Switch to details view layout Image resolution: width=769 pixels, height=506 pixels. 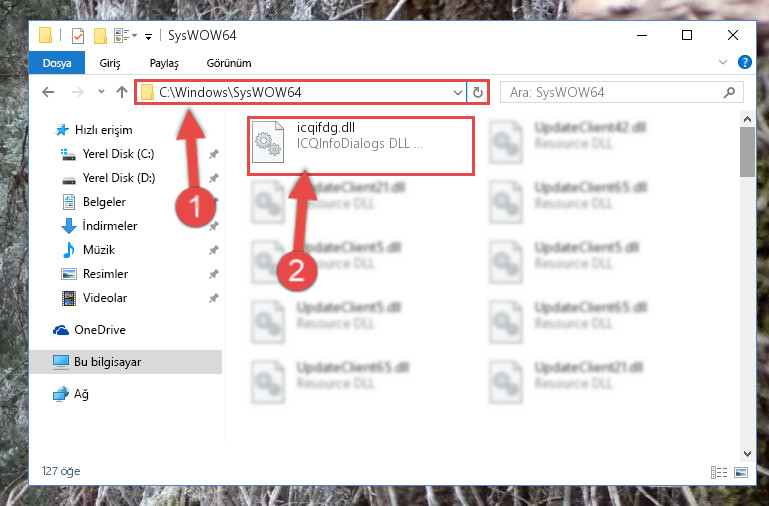(718, 472)
